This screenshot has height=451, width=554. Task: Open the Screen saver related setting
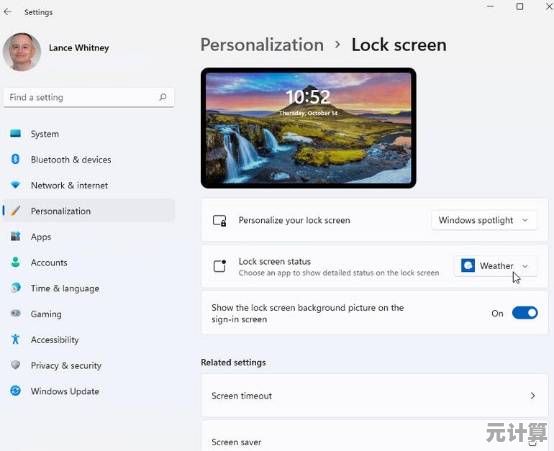374,437
